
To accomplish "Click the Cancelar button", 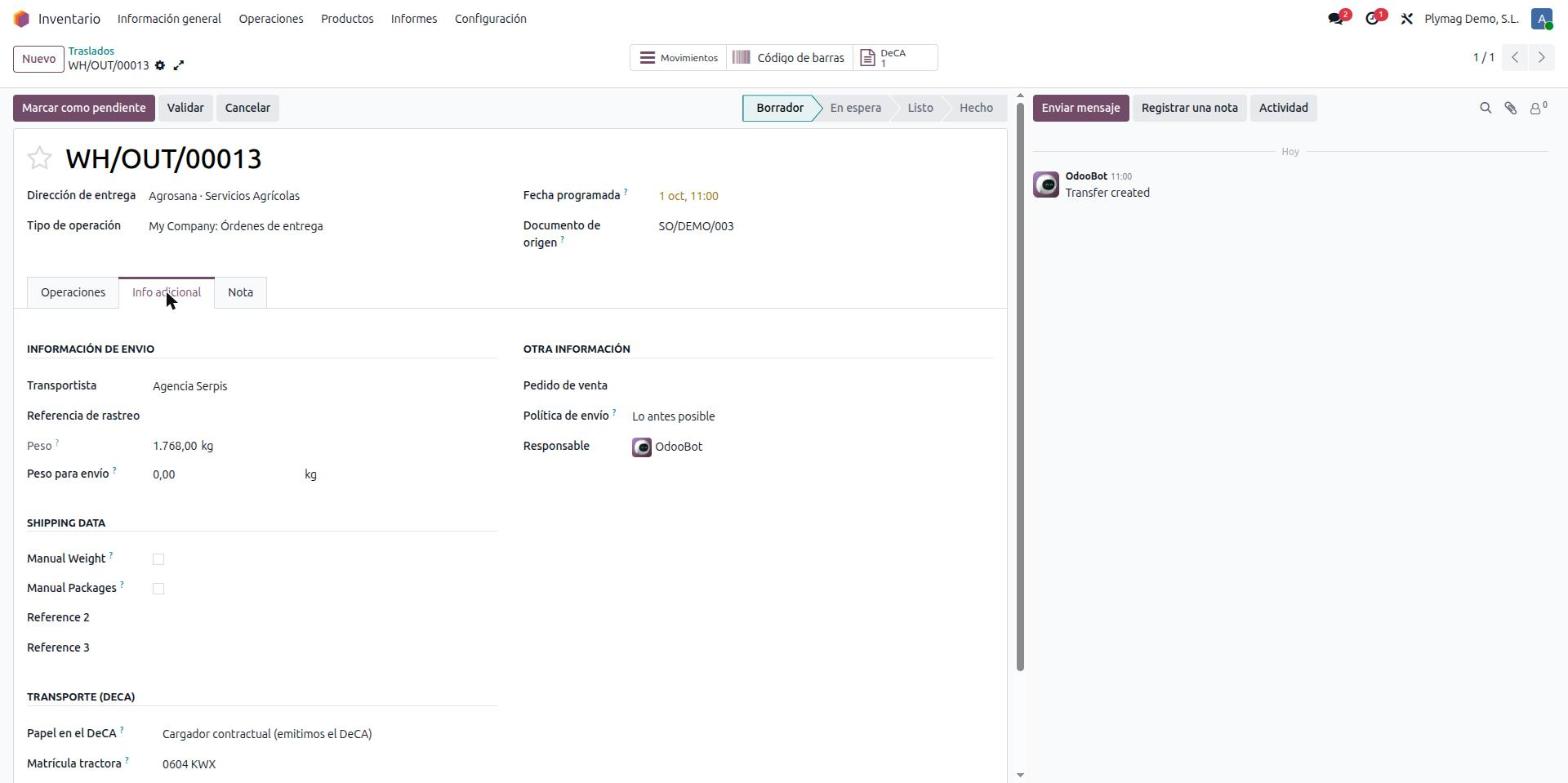I will (247, 108).
